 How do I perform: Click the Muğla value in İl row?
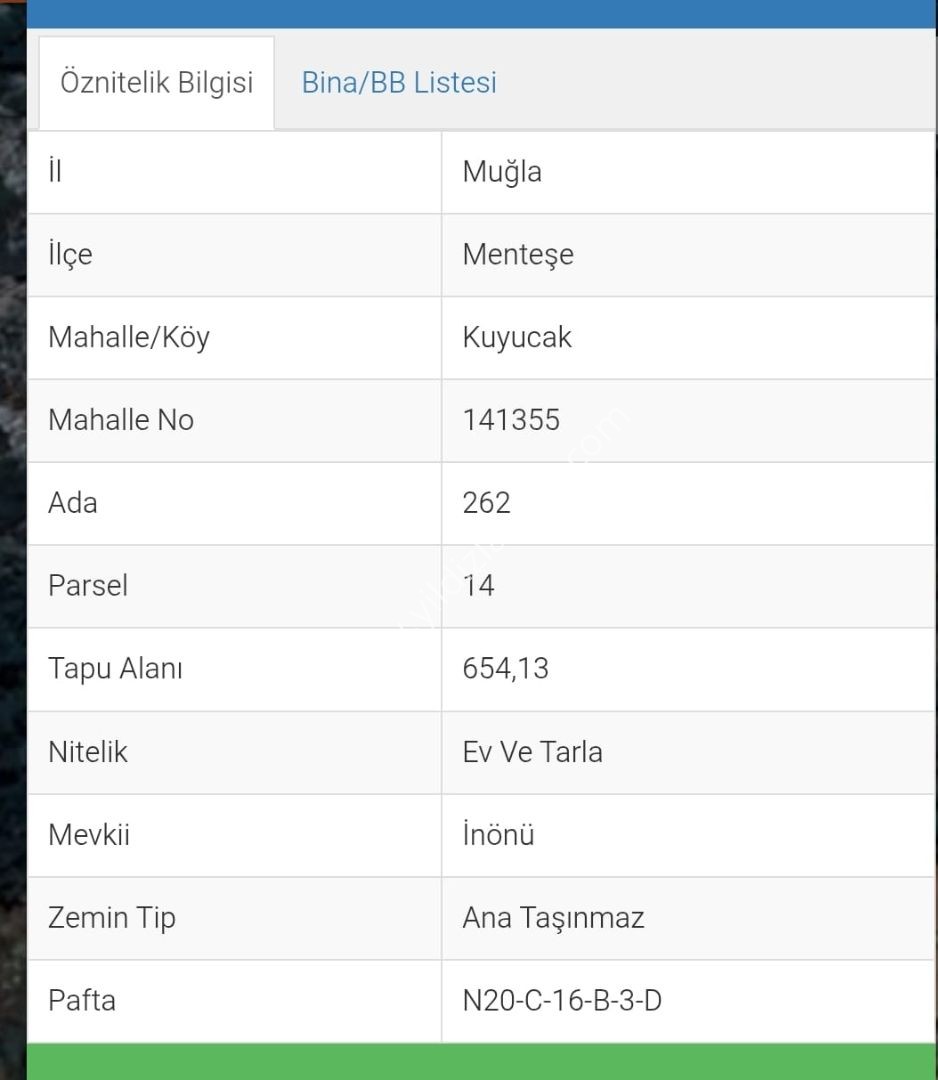pos(502,172)
